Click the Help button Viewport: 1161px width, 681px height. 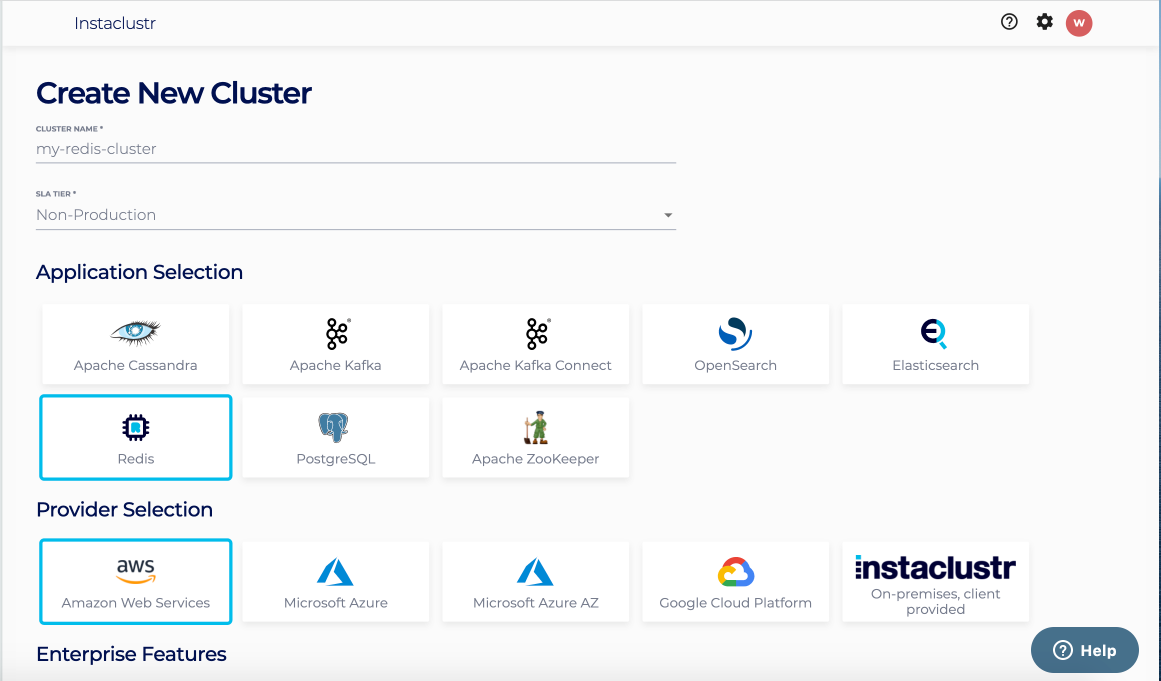(1084, 649)
